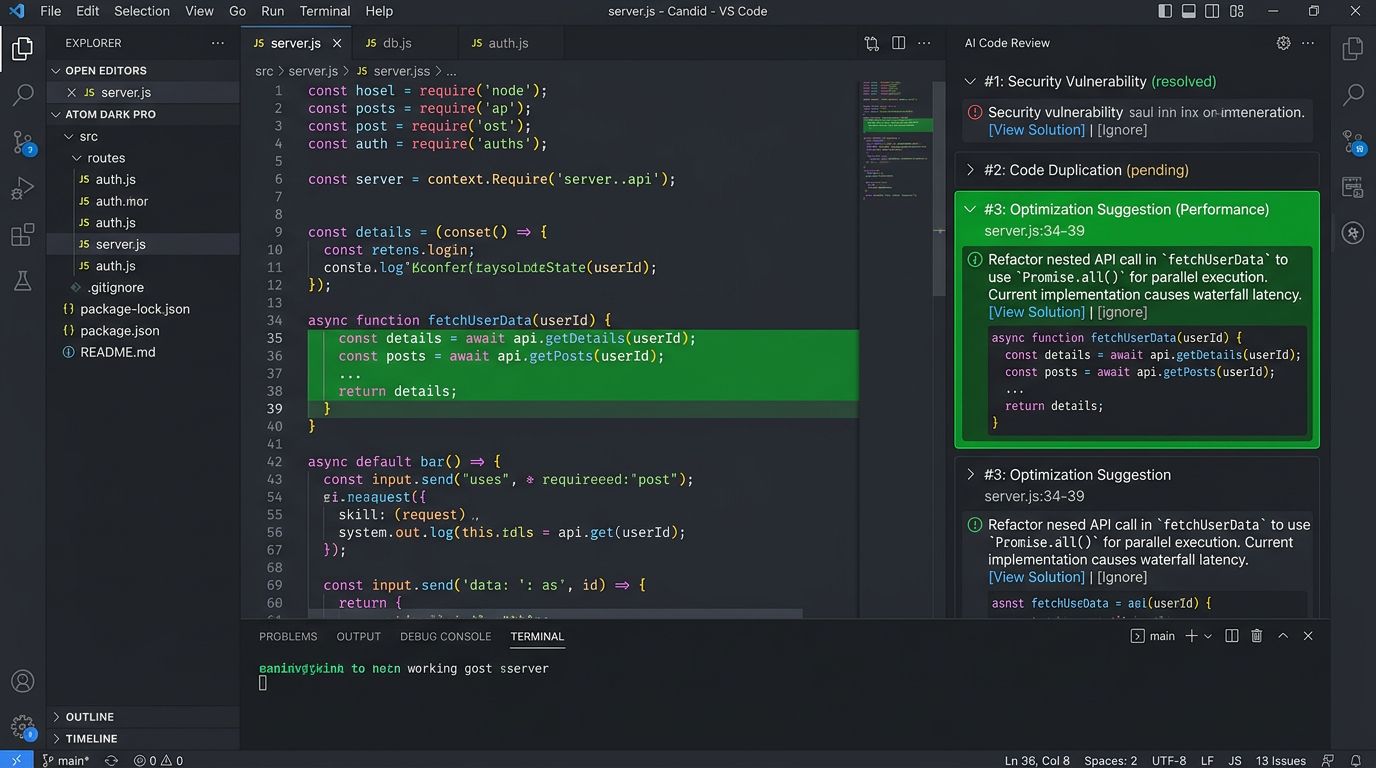
Task: Click Explorer more actions ellipsis
Action: tap(218, 43)
